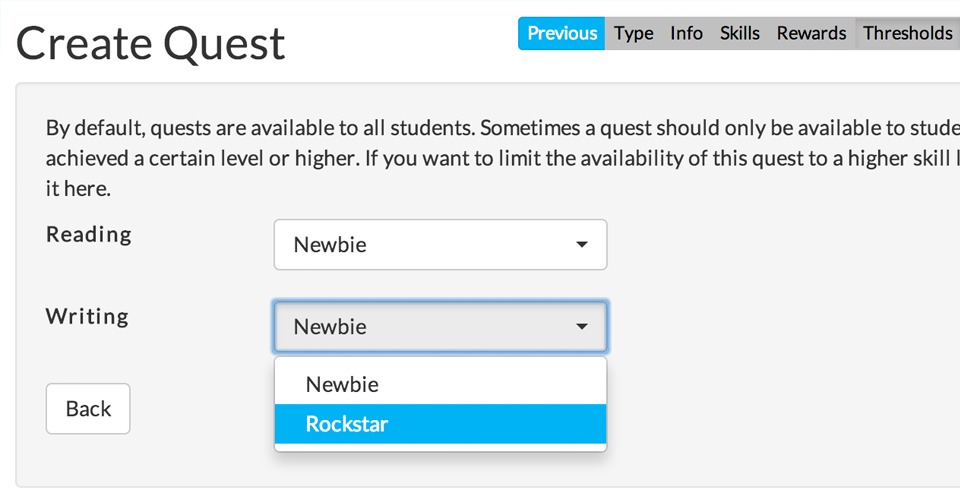Screen dimensions: 960x500
Task: Switch to the Skills step tab
Action: [x=739, y=33]
